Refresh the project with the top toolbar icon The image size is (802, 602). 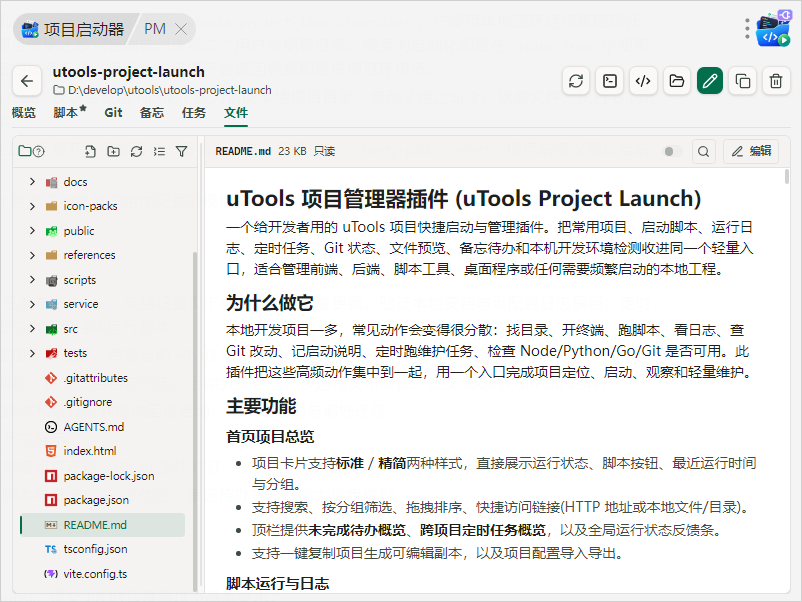click(576, 81)
